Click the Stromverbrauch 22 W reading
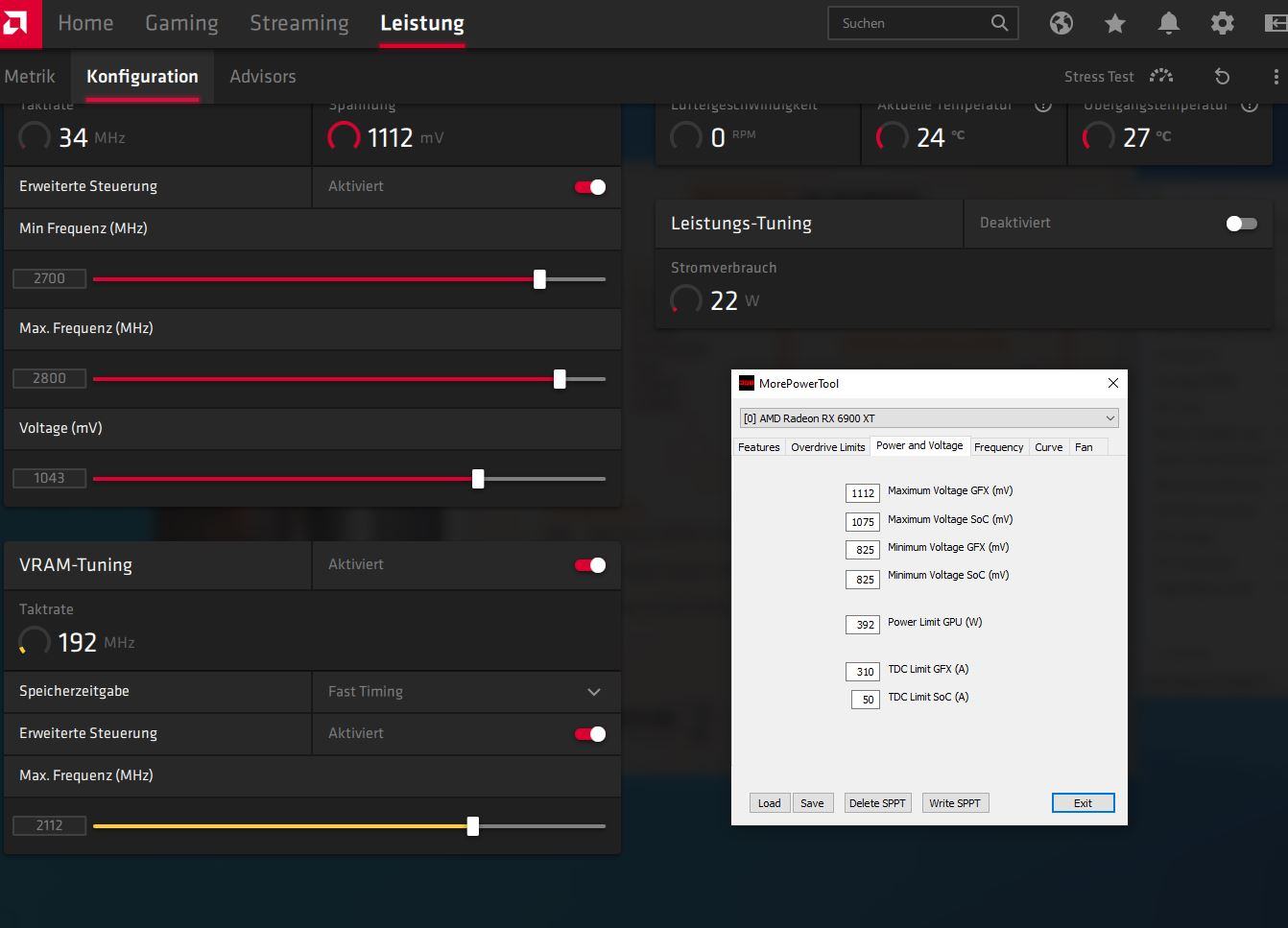This screenshot has width=1288, height=928. (734, 300)
